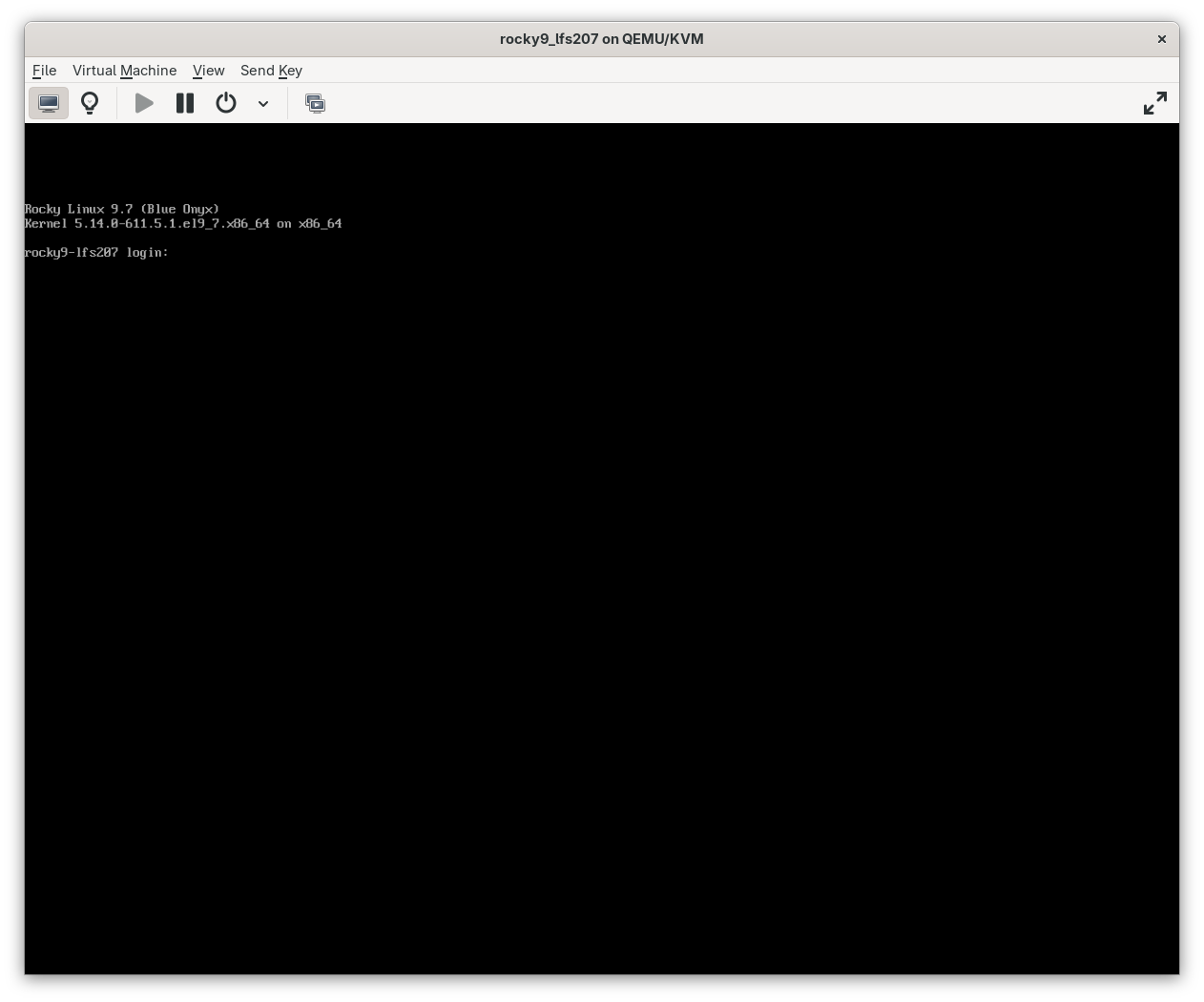Open the Virtual Machine menu
This screenshot has width=1204, height=1002.
(x=124, y=71)
